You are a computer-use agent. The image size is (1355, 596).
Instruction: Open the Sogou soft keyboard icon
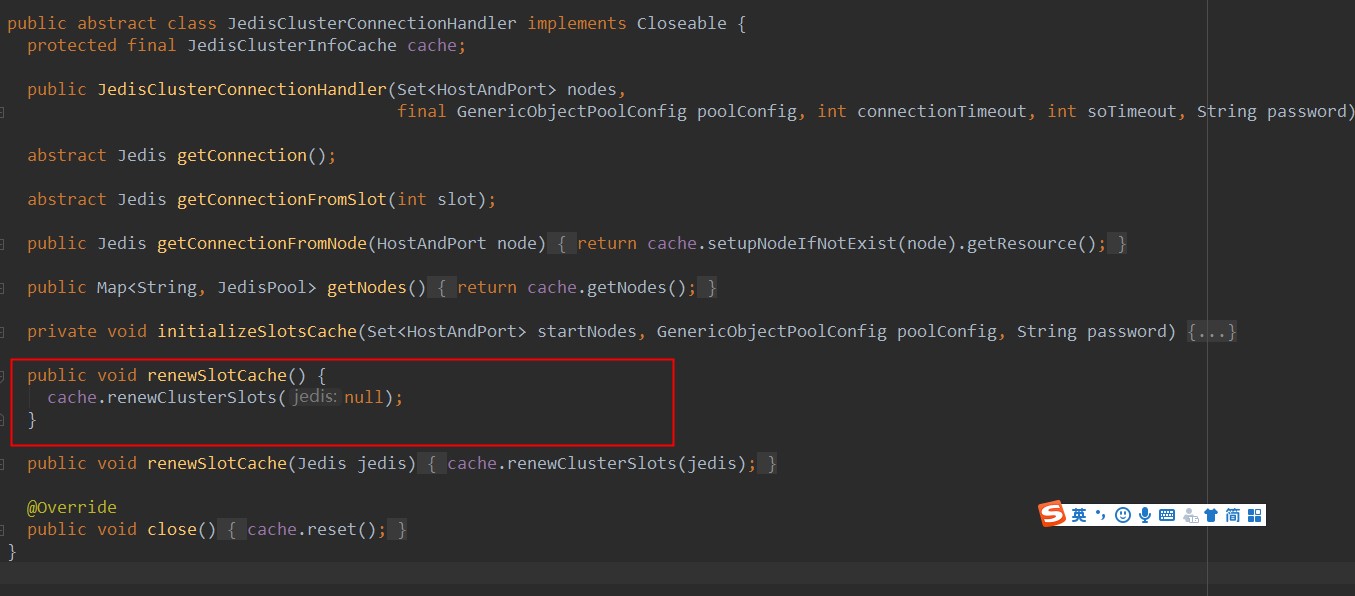1166,515
